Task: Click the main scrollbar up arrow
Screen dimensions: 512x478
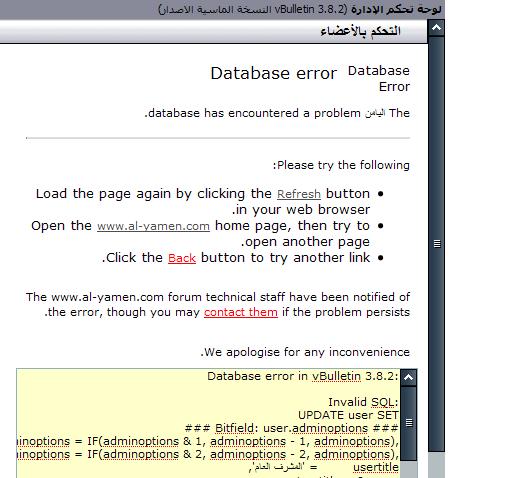Action: tap(436, 28)
